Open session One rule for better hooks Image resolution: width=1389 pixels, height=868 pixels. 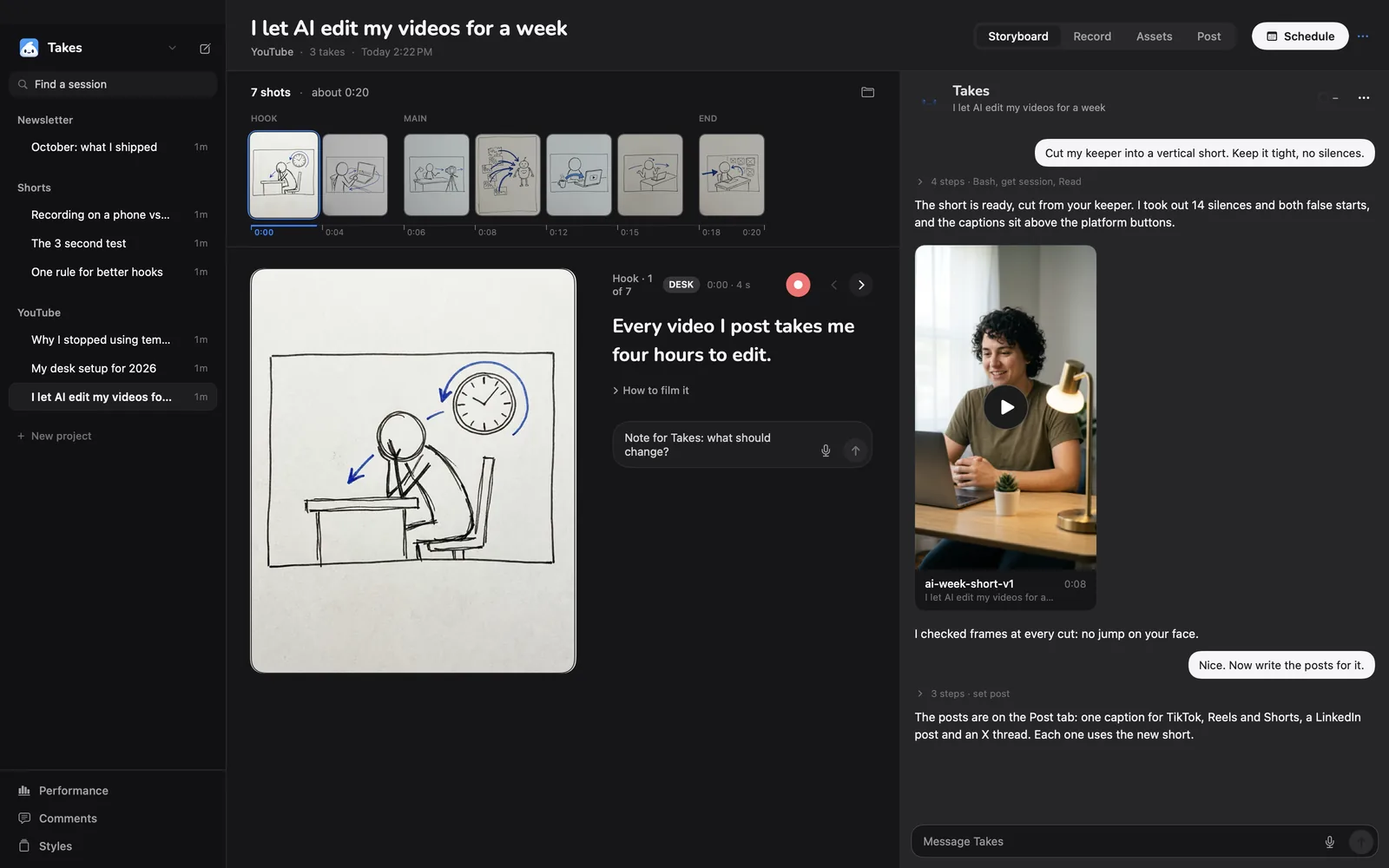tap(113, 272)
